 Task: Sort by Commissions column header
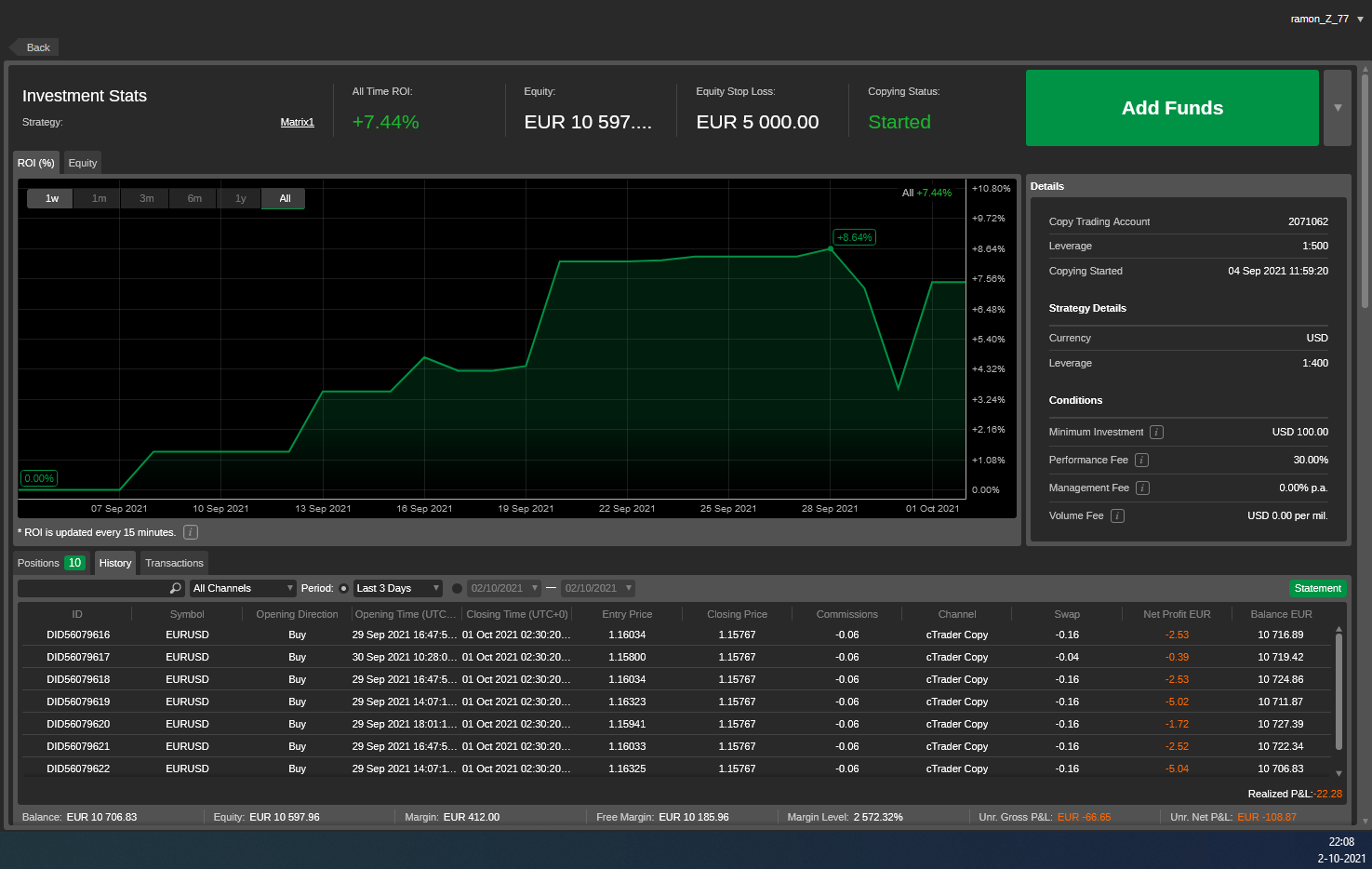[x=846, y=614]
